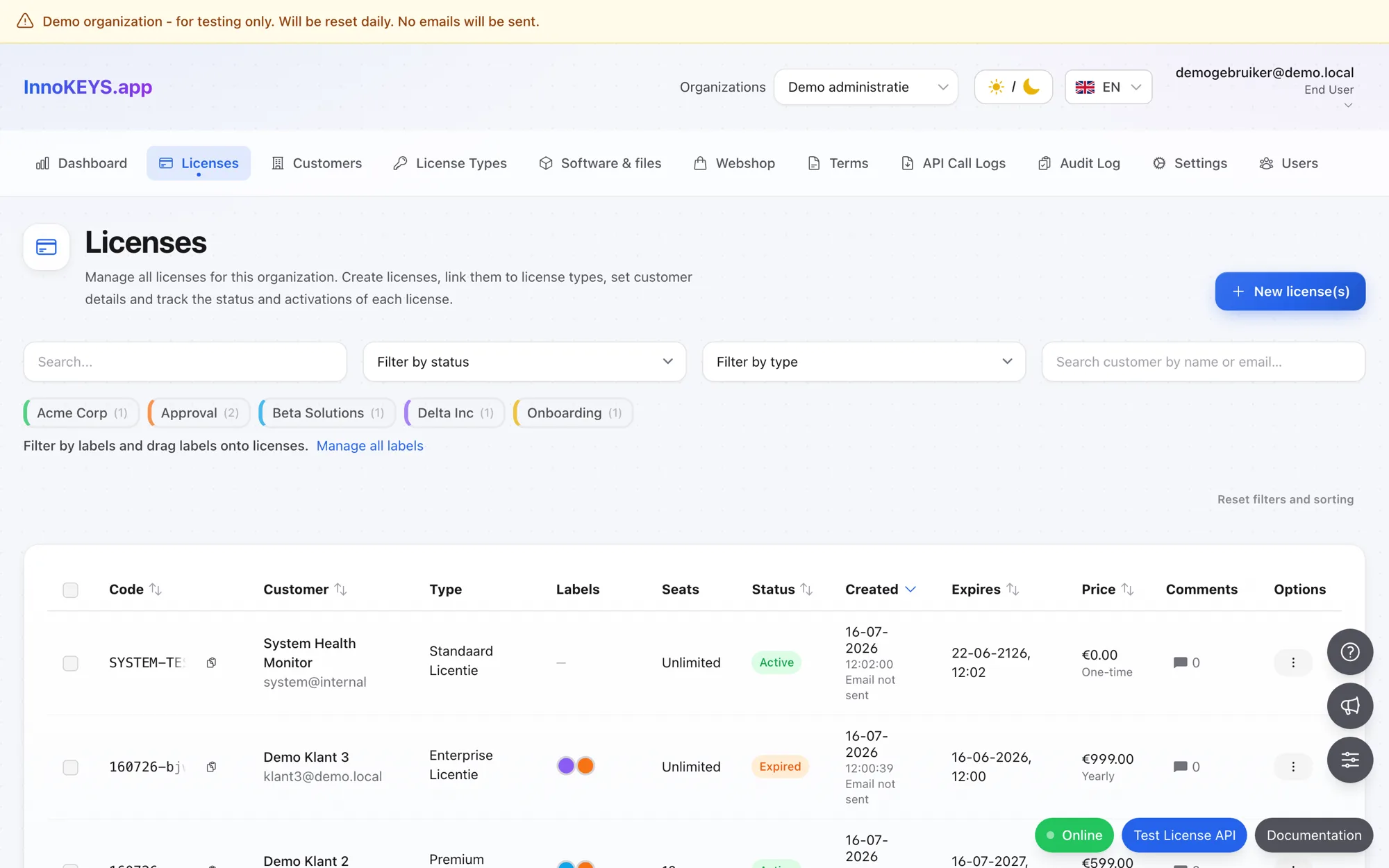This screenshot has width=1389, height=868.
Task: Toggle the Approval label filter
Action: [199, 413]
